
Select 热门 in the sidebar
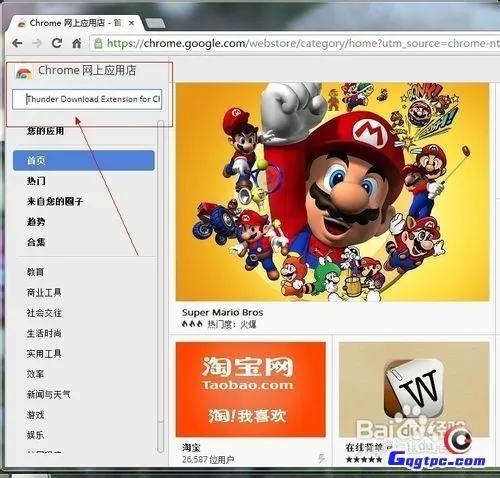click(x=36, y=181)
